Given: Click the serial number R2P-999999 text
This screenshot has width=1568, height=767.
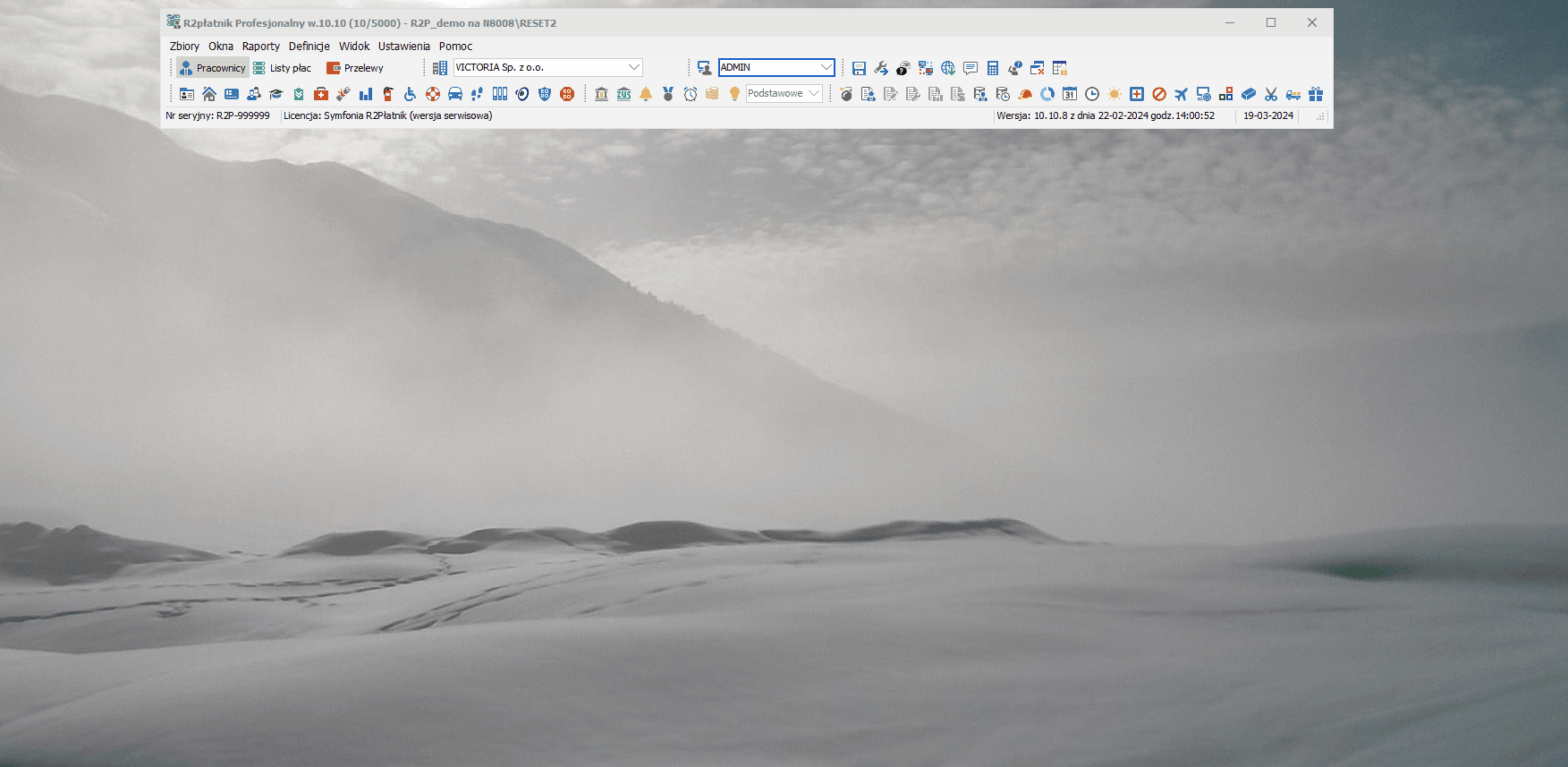Looking at the screenshot, I should [x=217, y=115].
